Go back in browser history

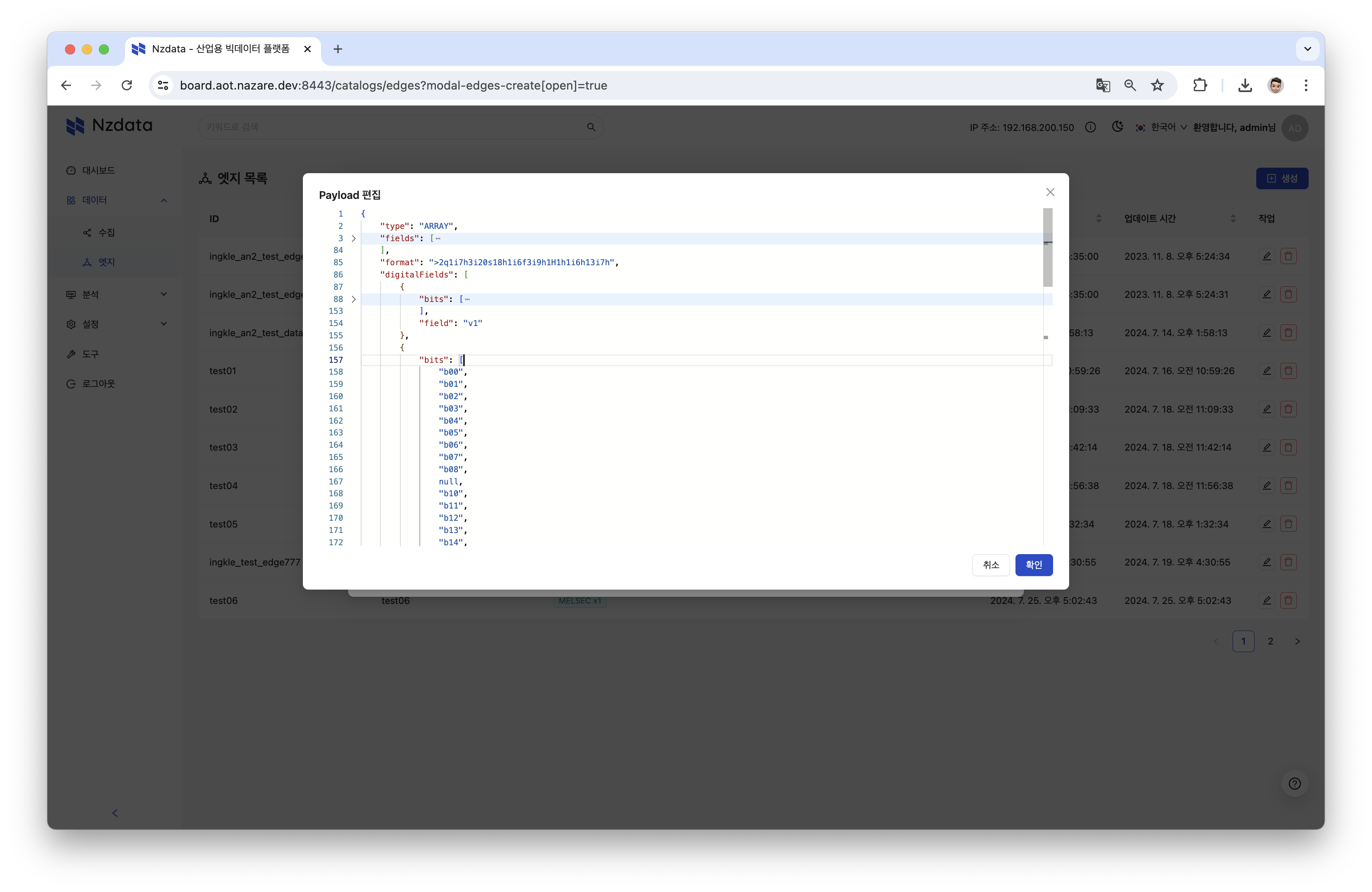click(66, 85)
